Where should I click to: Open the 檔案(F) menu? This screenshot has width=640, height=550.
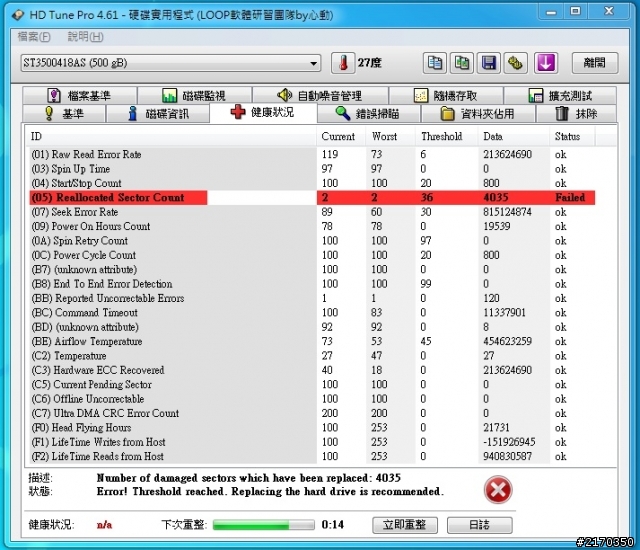[34, 37]
